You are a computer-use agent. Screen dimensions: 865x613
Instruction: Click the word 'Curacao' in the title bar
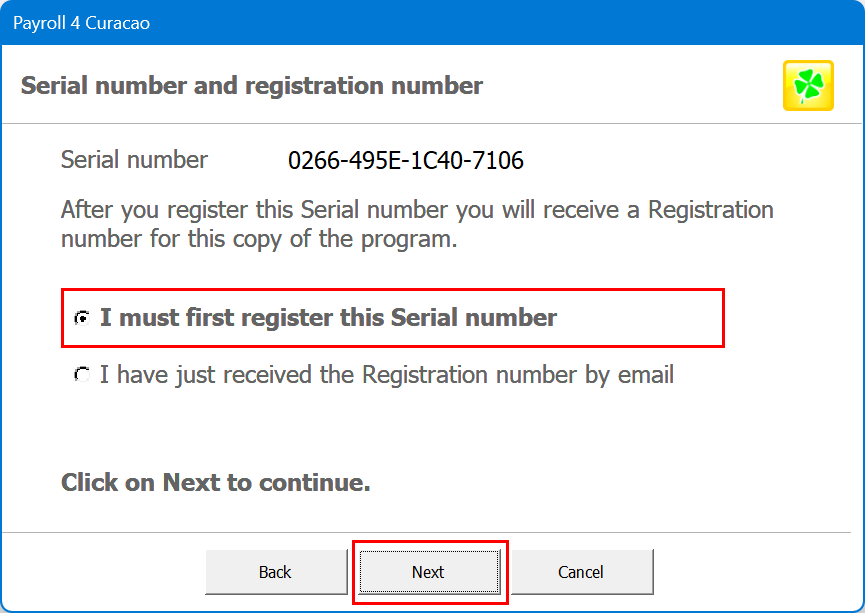pos(119,22)
